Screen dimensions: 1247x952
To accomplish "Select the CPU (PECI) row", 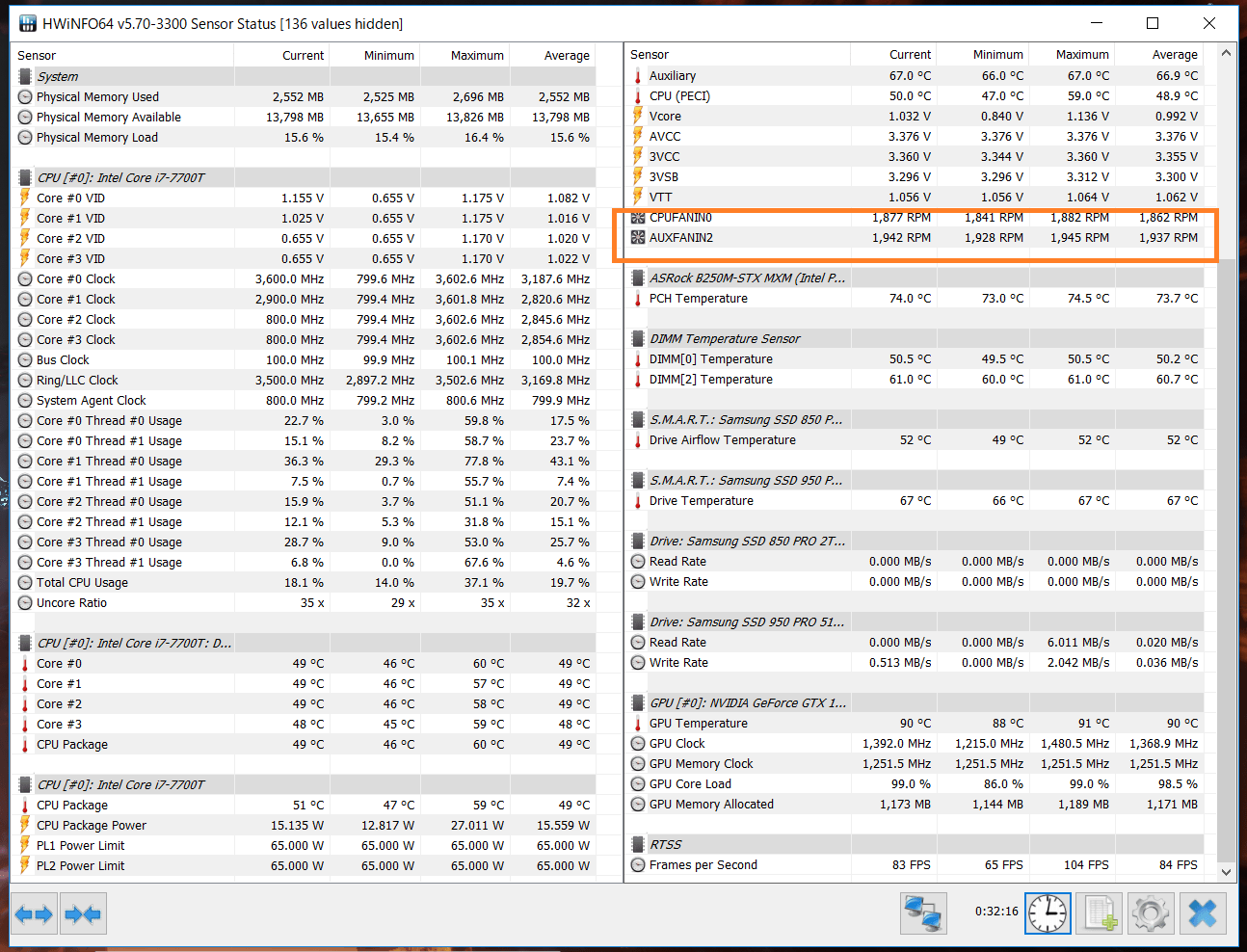I will tap(915, 96).
